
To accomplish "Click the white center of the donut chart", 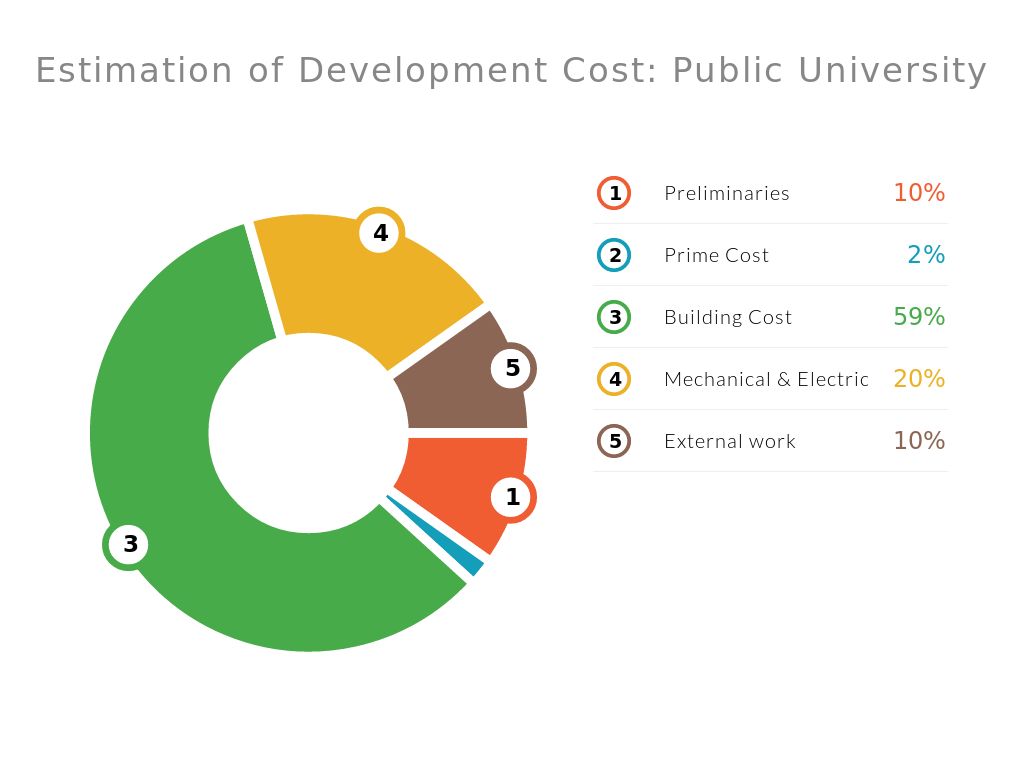I will (308, 433).
